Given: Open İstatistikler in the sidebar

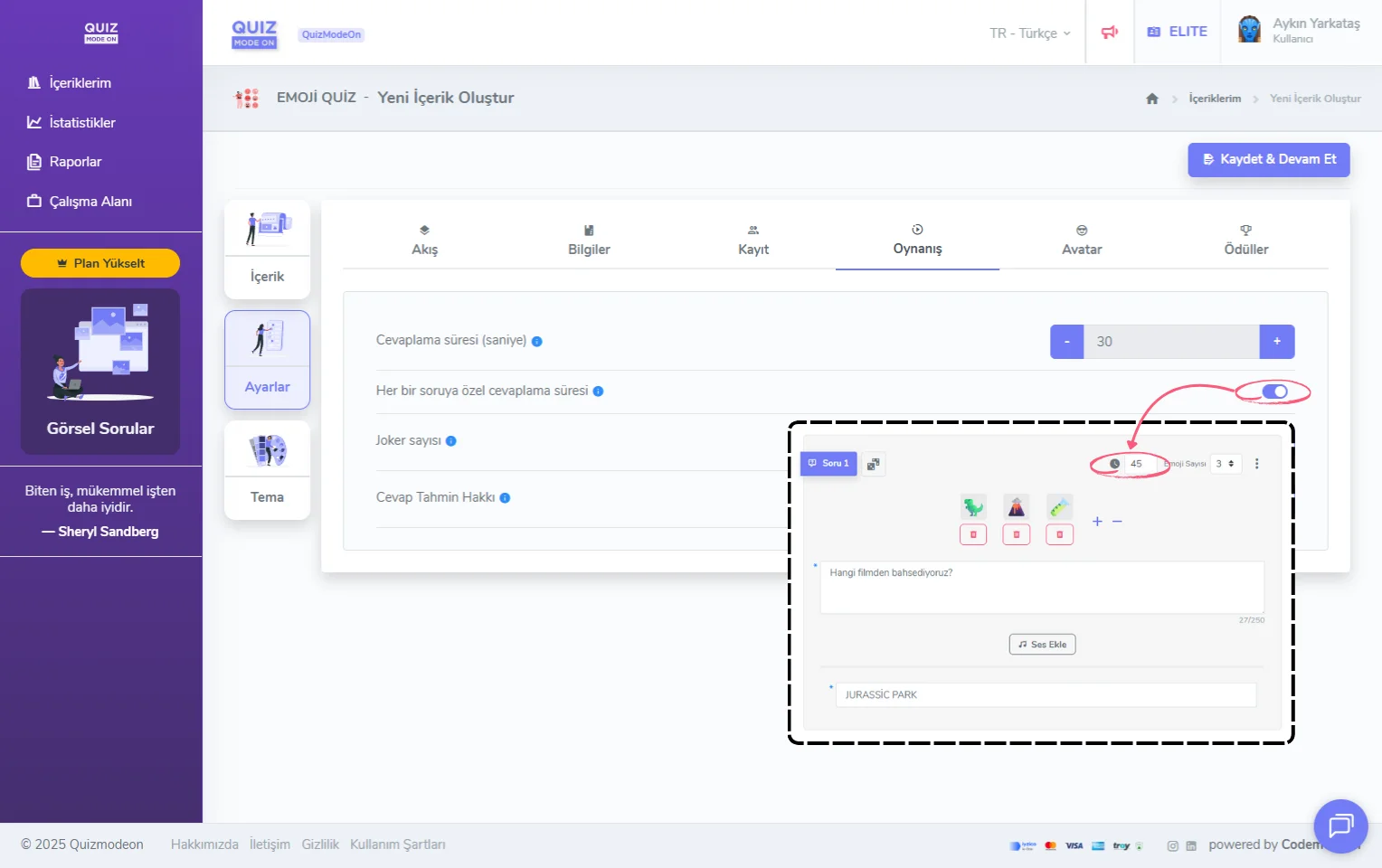Looking at the screenshot, I should (x=81, y=122).
